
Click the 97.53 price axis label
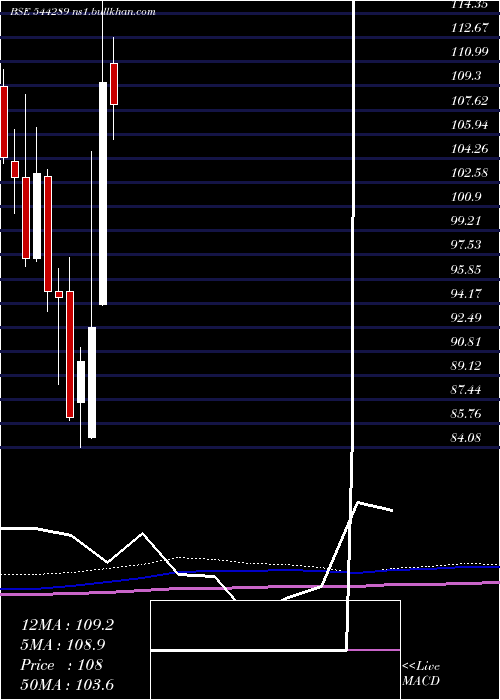click(466, 245)
